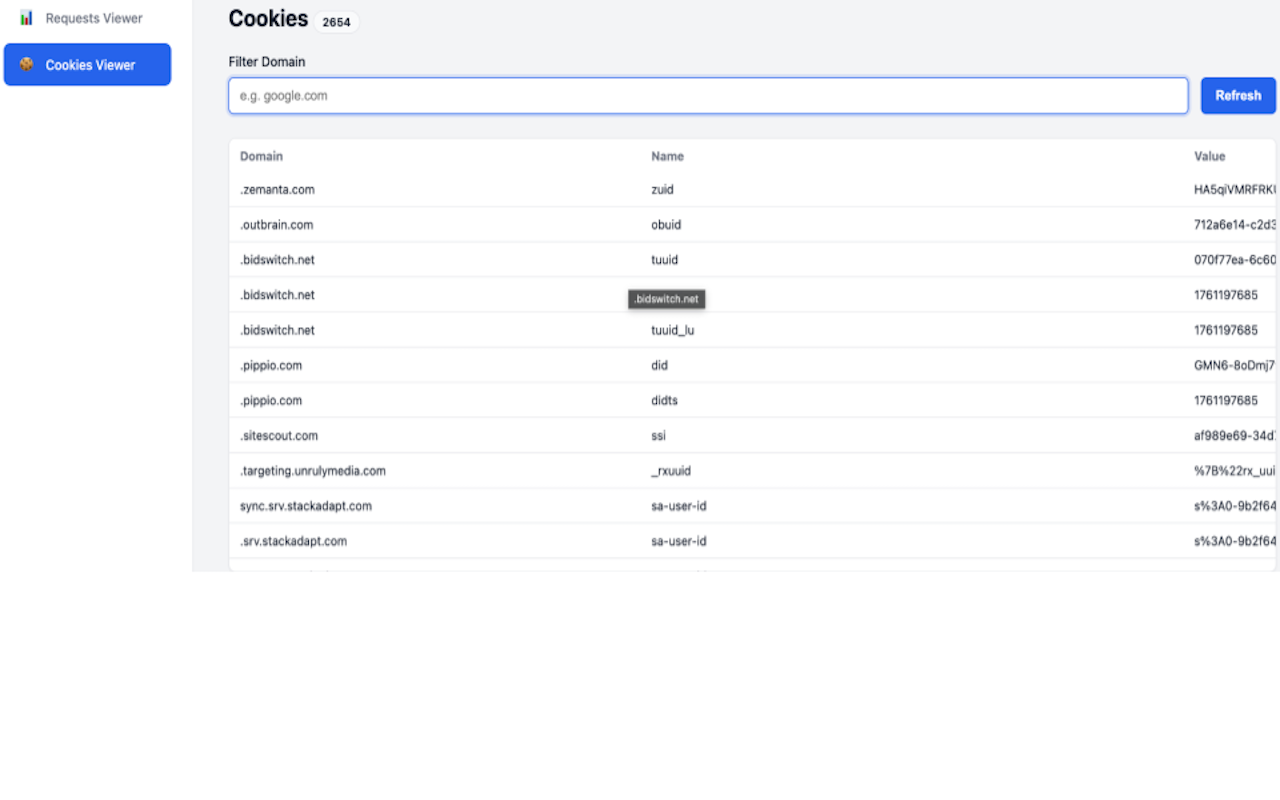1280x800 pixels.
Task: Click the 2654 cookie count badge
Action: 336,22
